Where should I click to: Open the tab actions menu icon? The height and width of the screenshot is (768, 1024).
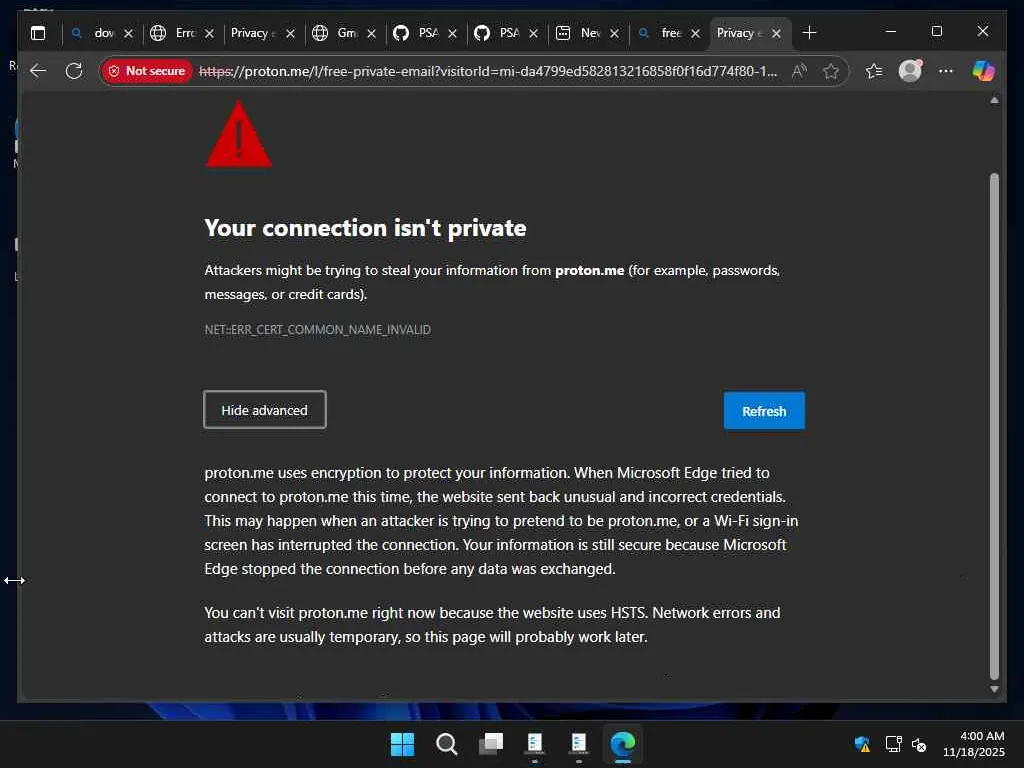tap(38, 33)
